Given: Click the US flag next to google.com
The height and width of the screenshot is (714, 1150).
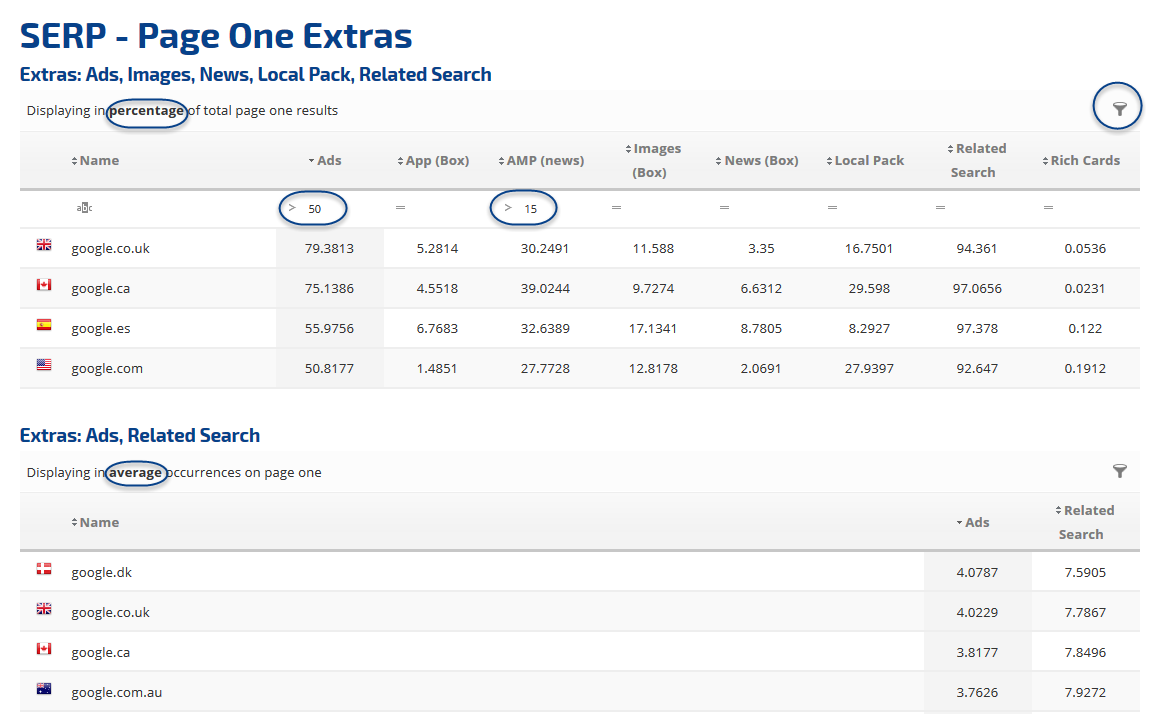Looking at the screenshot, I should pos(44,366).
